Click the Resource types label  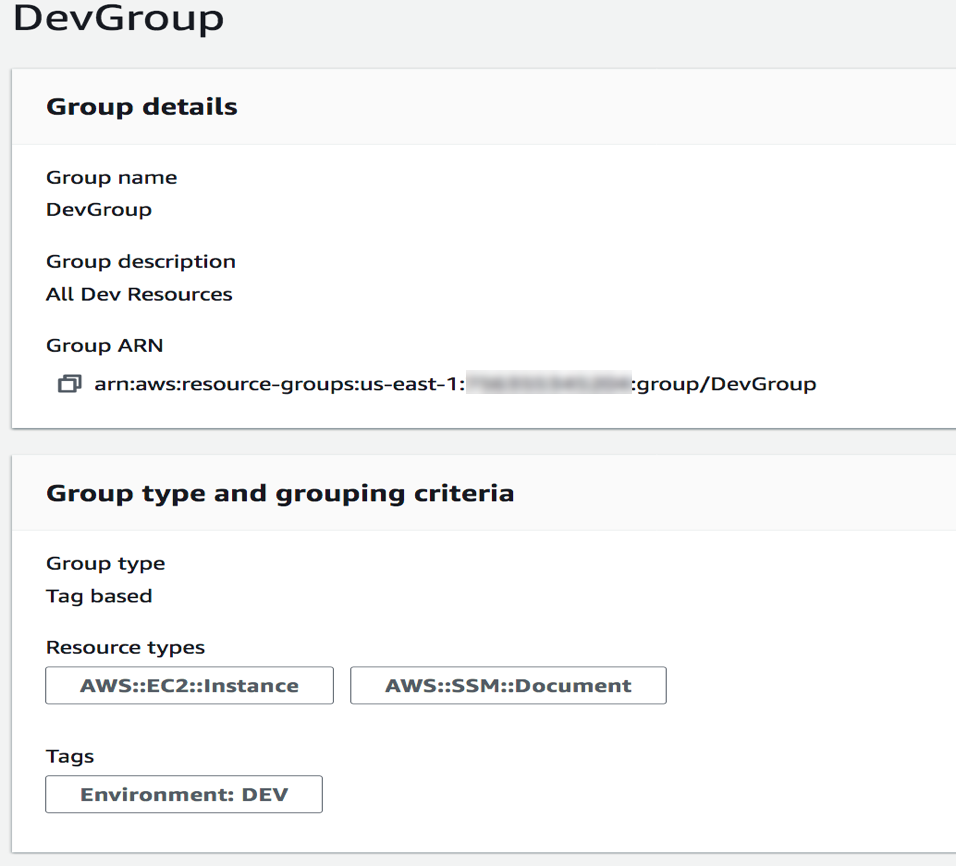click(124, 647)
